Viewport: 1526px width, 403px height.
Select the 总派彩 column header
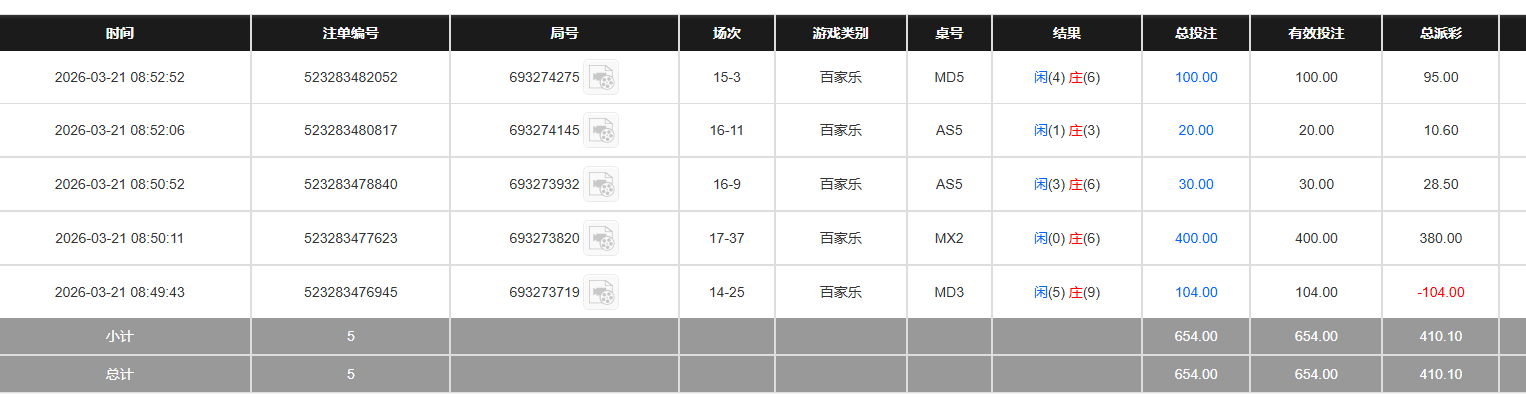tap(1440, 33)
